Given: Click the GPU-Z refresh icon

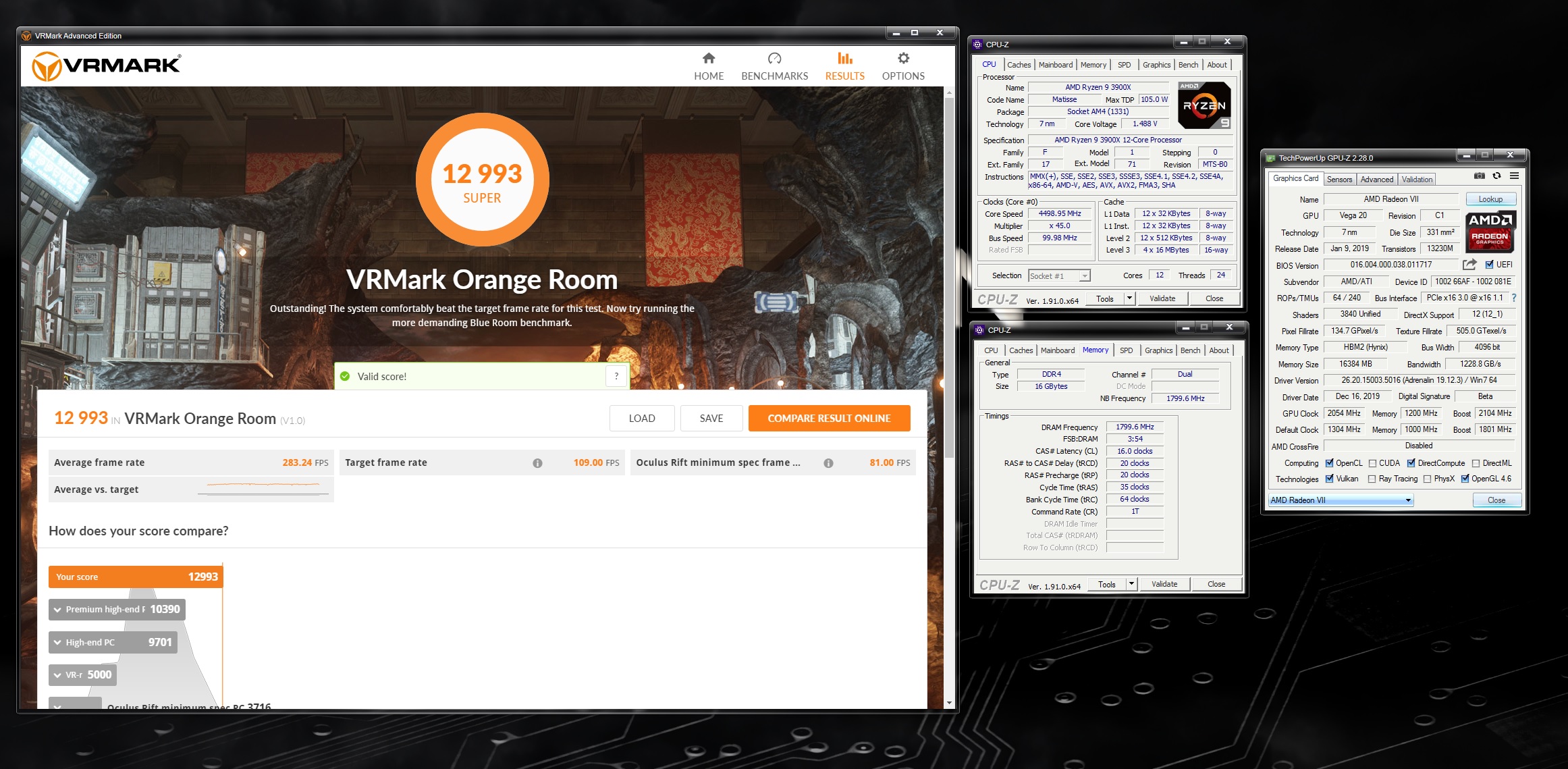Looking at the screenshot, I should (x=1496, y=176).
